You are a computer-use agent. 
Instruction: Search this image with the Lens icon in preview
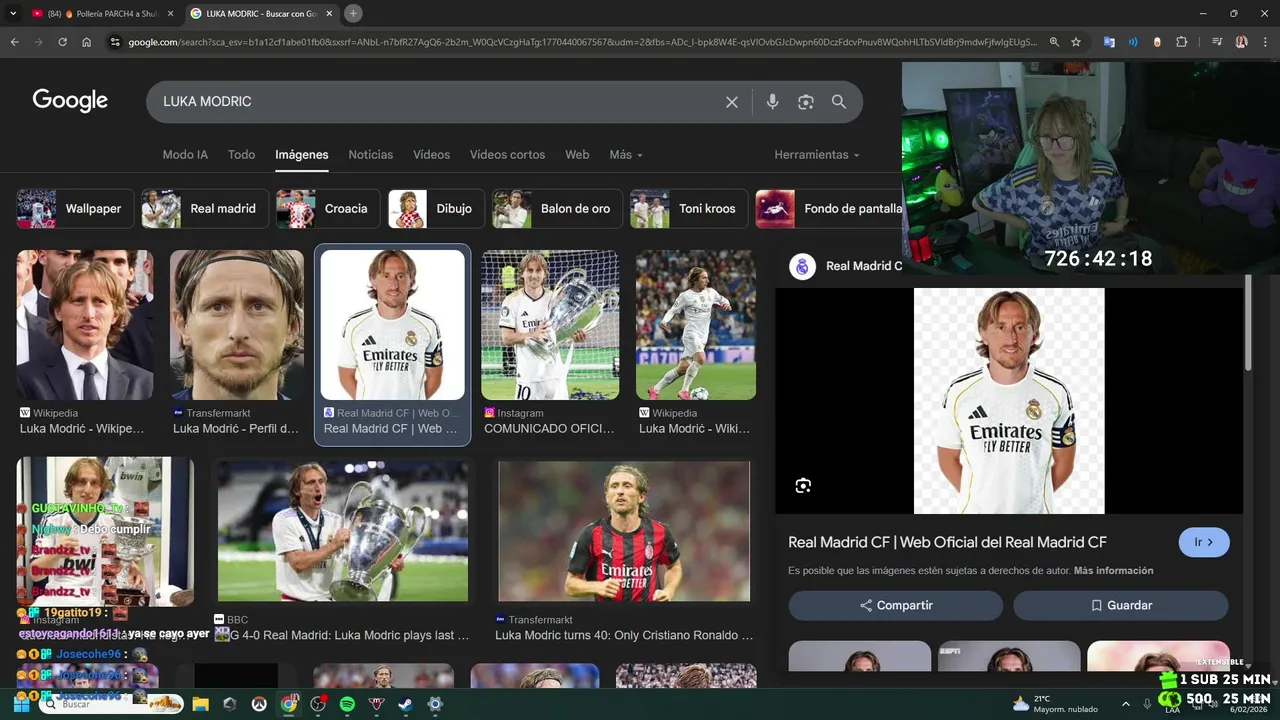click(x=803, y=486)
